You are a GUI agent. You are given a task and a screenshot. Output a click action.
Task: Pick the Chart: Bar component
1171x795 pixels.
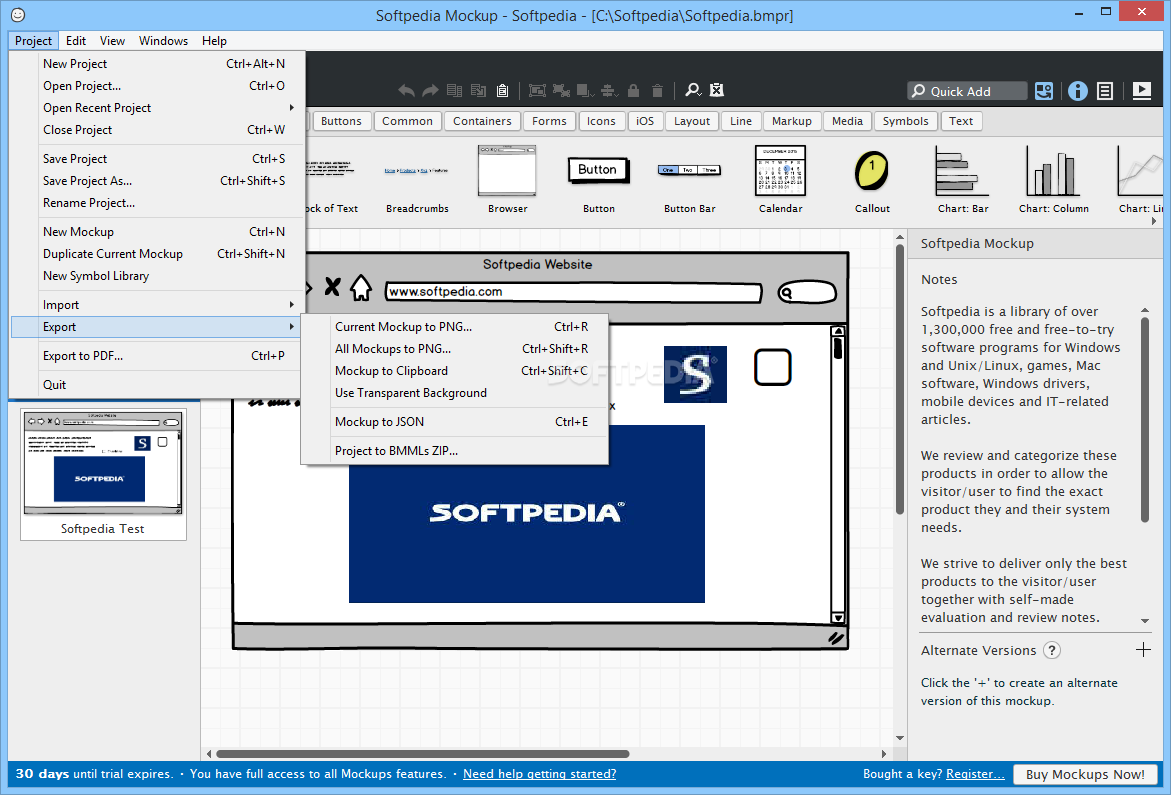pos(963,179)
